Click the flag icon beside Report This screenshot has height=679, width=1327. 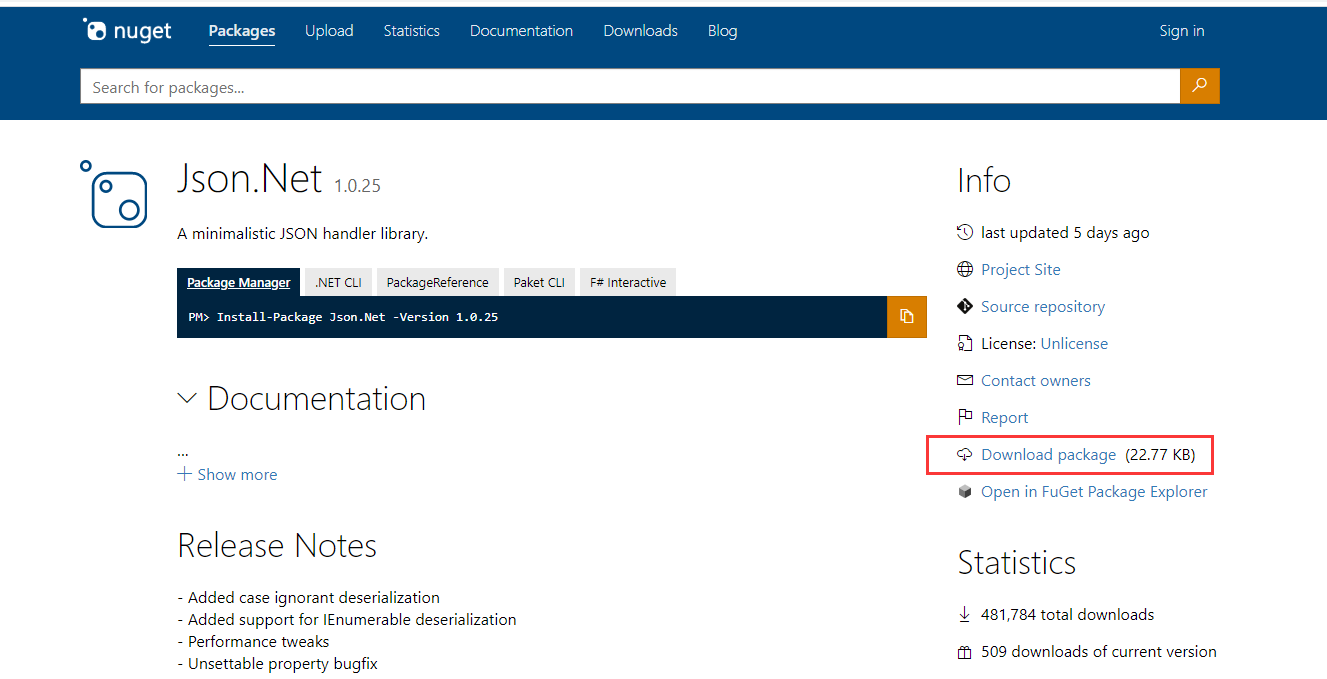(x=964, y=418)
